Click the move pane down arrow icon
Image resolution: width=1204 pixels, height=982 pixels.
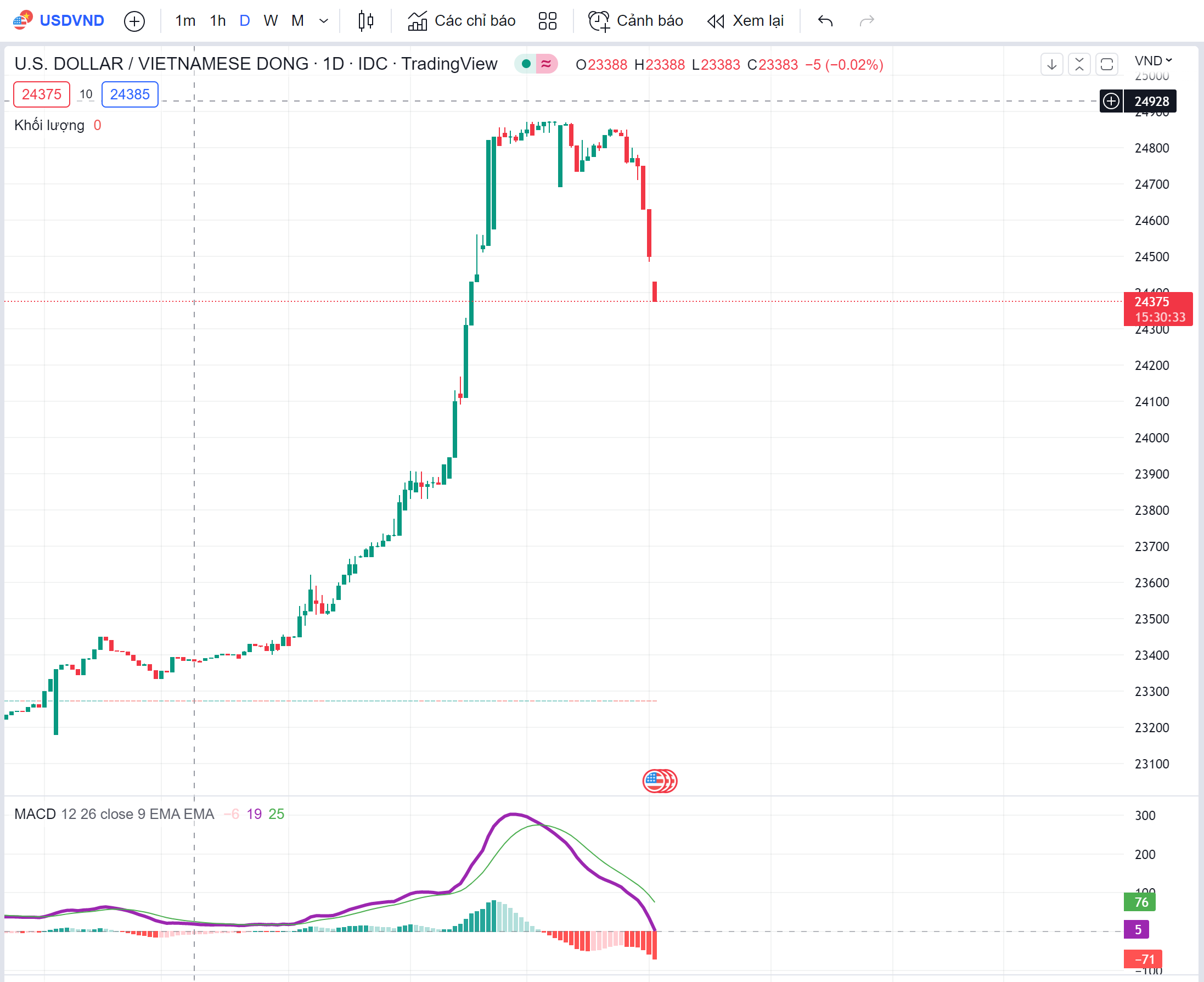(1051, 64)
